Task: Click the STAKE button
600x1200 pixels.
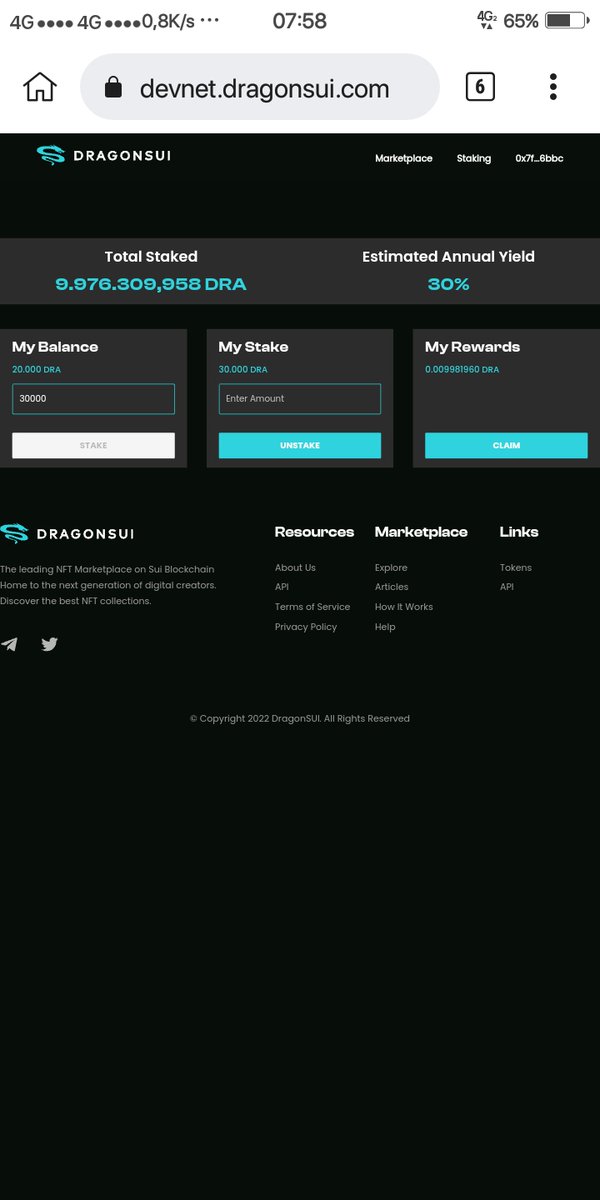Action: point(93,446)
